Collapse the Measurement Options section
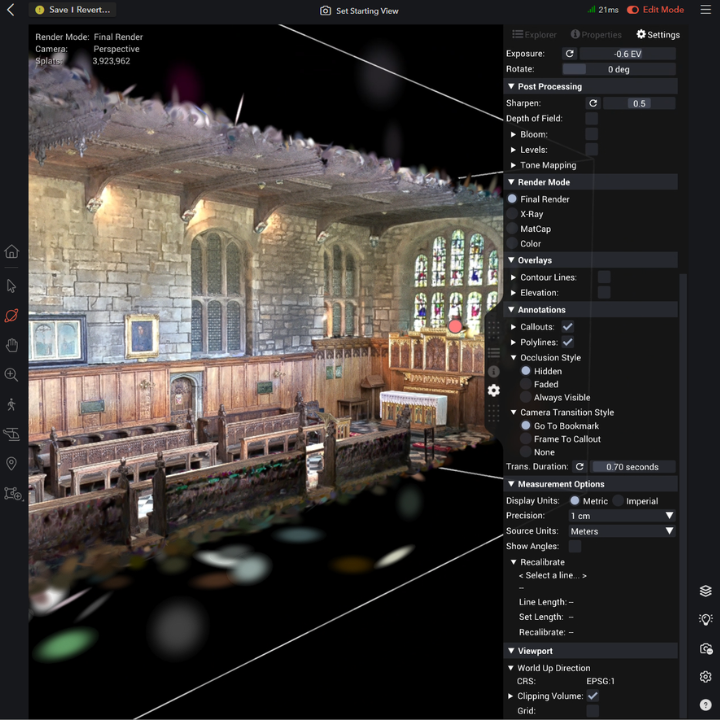This screenshot has height=720, width=720. tap(511, 484)
